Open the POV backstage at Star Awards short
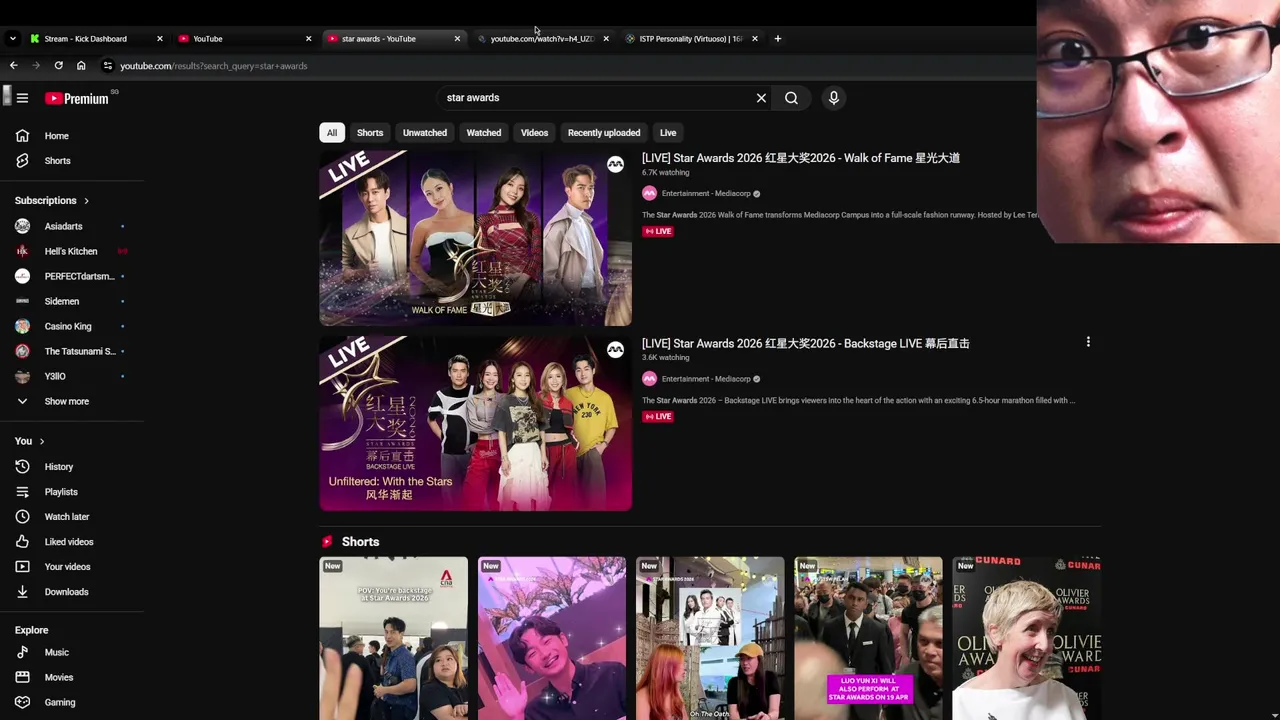 click(393, 638)
